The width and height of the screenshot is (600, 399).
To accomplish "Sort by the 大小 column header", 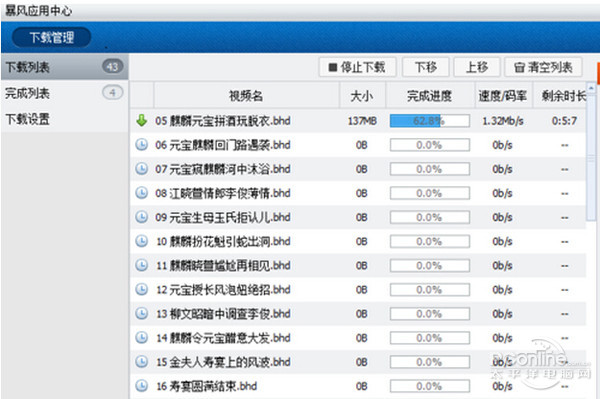I will [x=362, y=96].
